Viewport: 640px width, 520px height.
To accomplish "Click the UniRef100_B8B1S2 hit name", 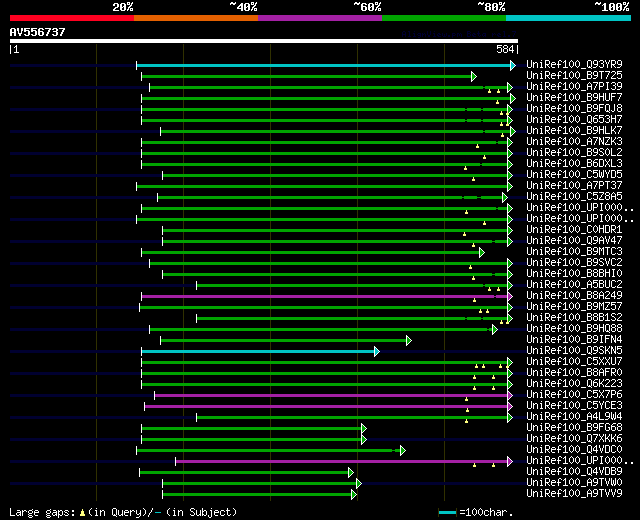I will [574, 318].
